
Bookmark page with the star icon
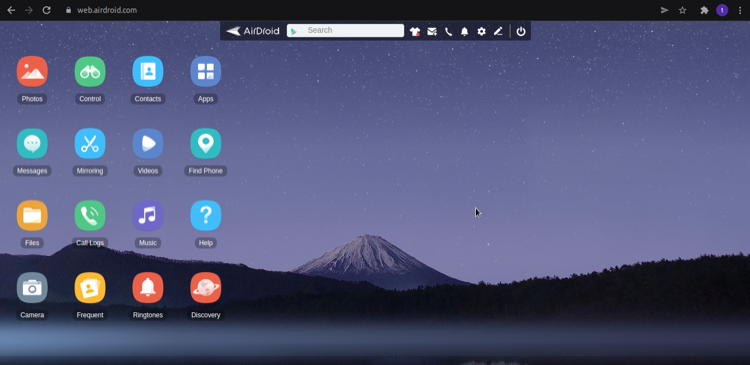683,10
